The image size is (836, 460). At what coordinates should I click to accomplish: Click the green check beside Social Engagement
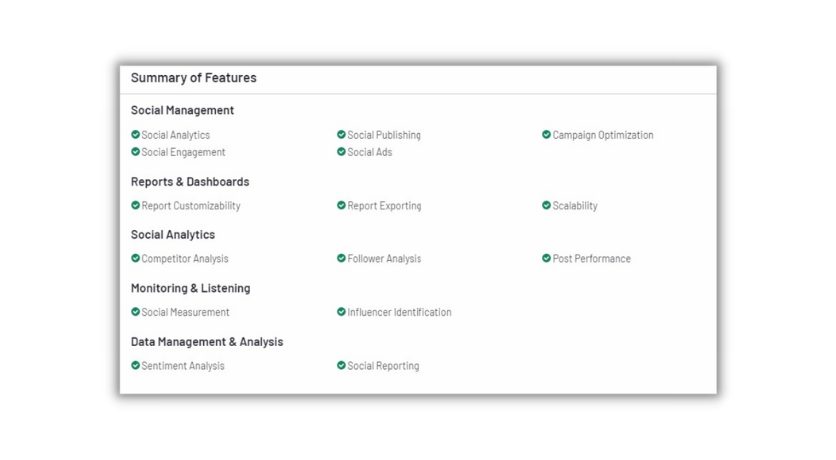tap(136, 152)
